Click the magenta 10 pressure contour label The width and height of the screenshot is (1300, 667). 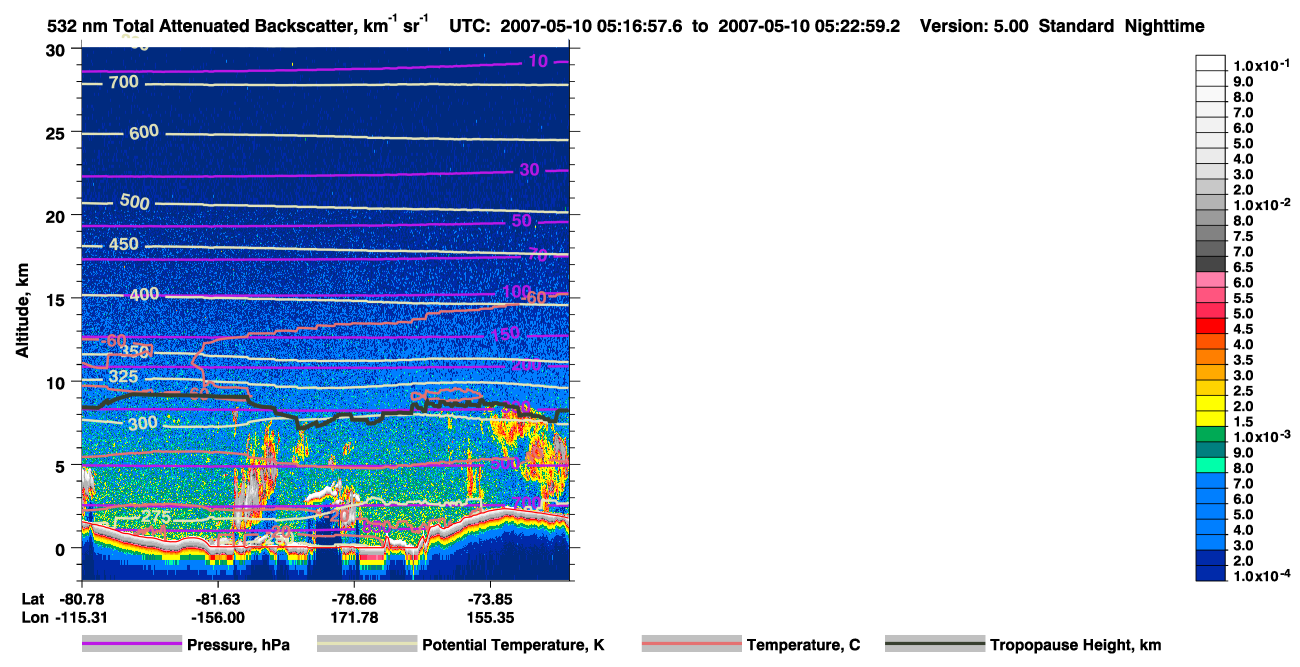[x=538, y=62]
